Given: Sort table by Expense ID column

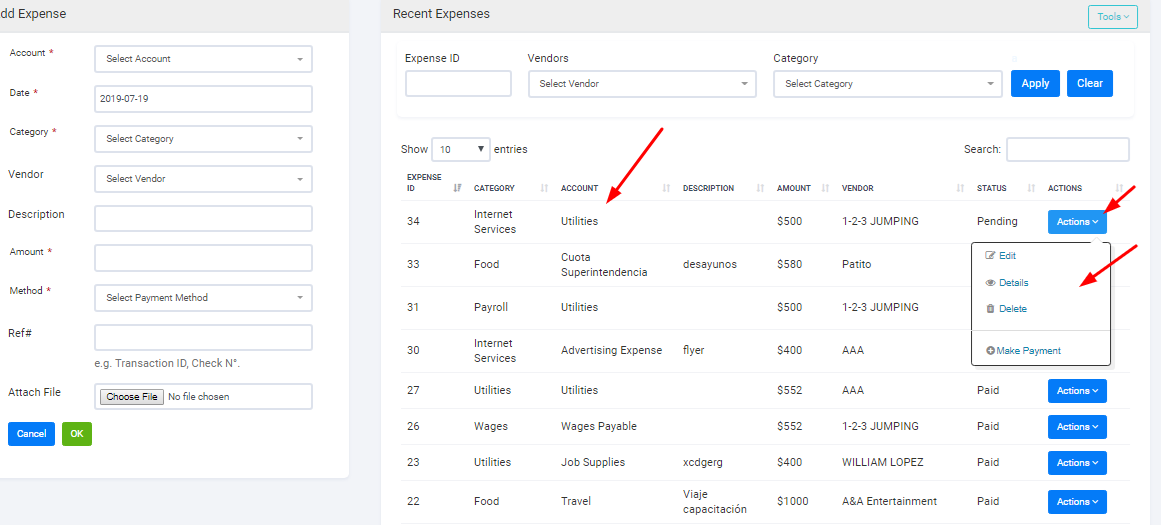Looking at the screenshot, I should [x=457, y=188].
